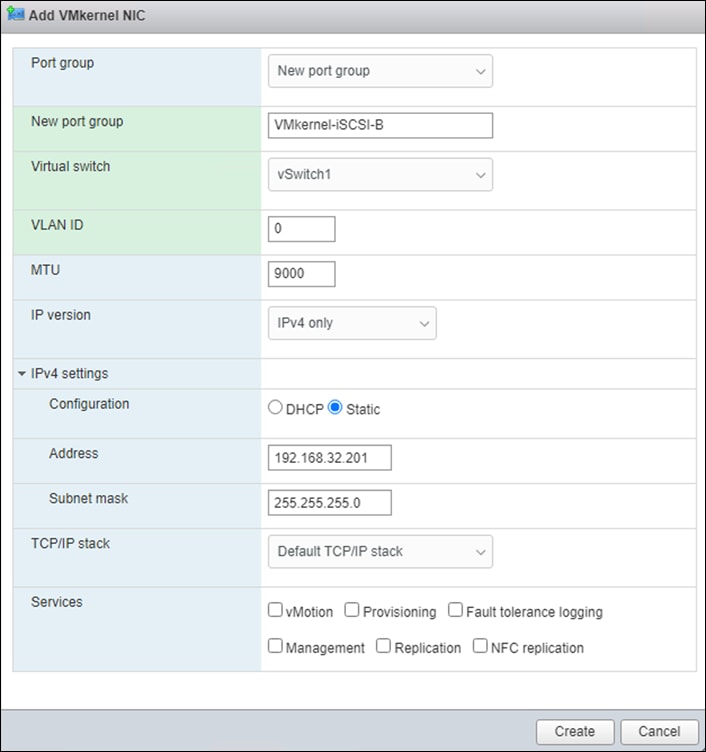Click the Port group label
The image size is (706, 752).
point(62,63)
